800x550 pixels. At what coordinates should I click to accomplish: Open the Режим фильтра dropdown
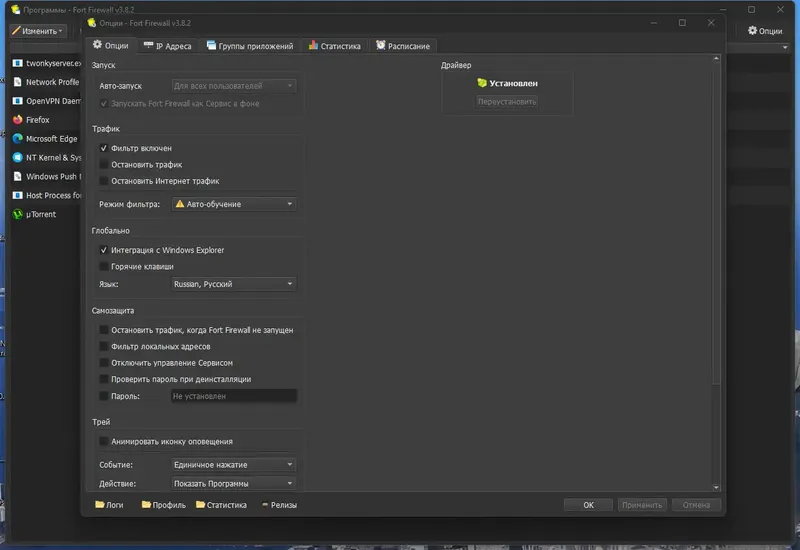click(x=234, y=204)
